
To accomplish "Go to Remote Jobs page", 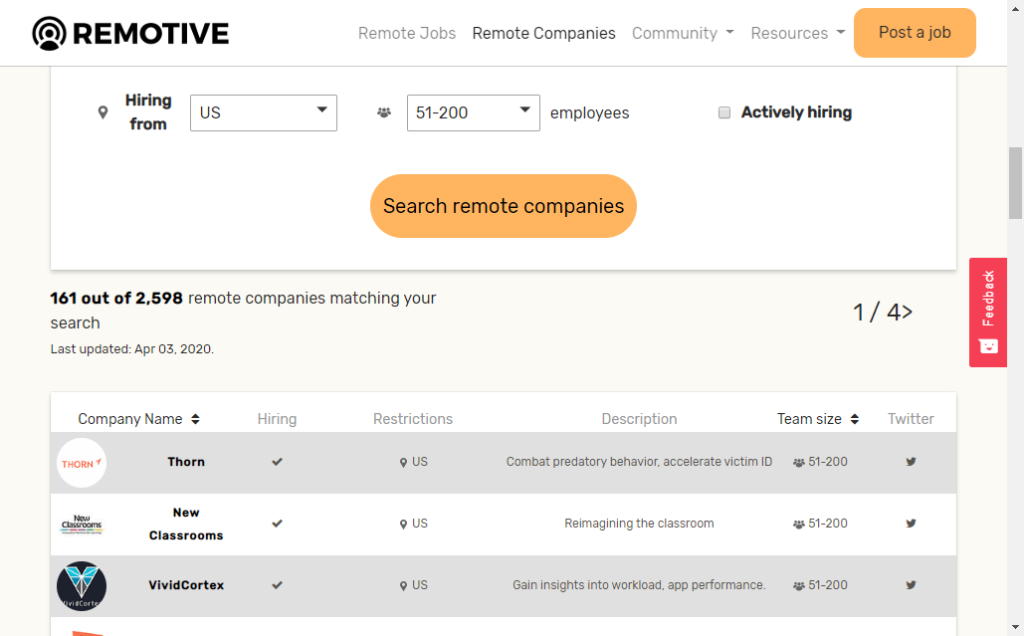I will pos(407,33).
